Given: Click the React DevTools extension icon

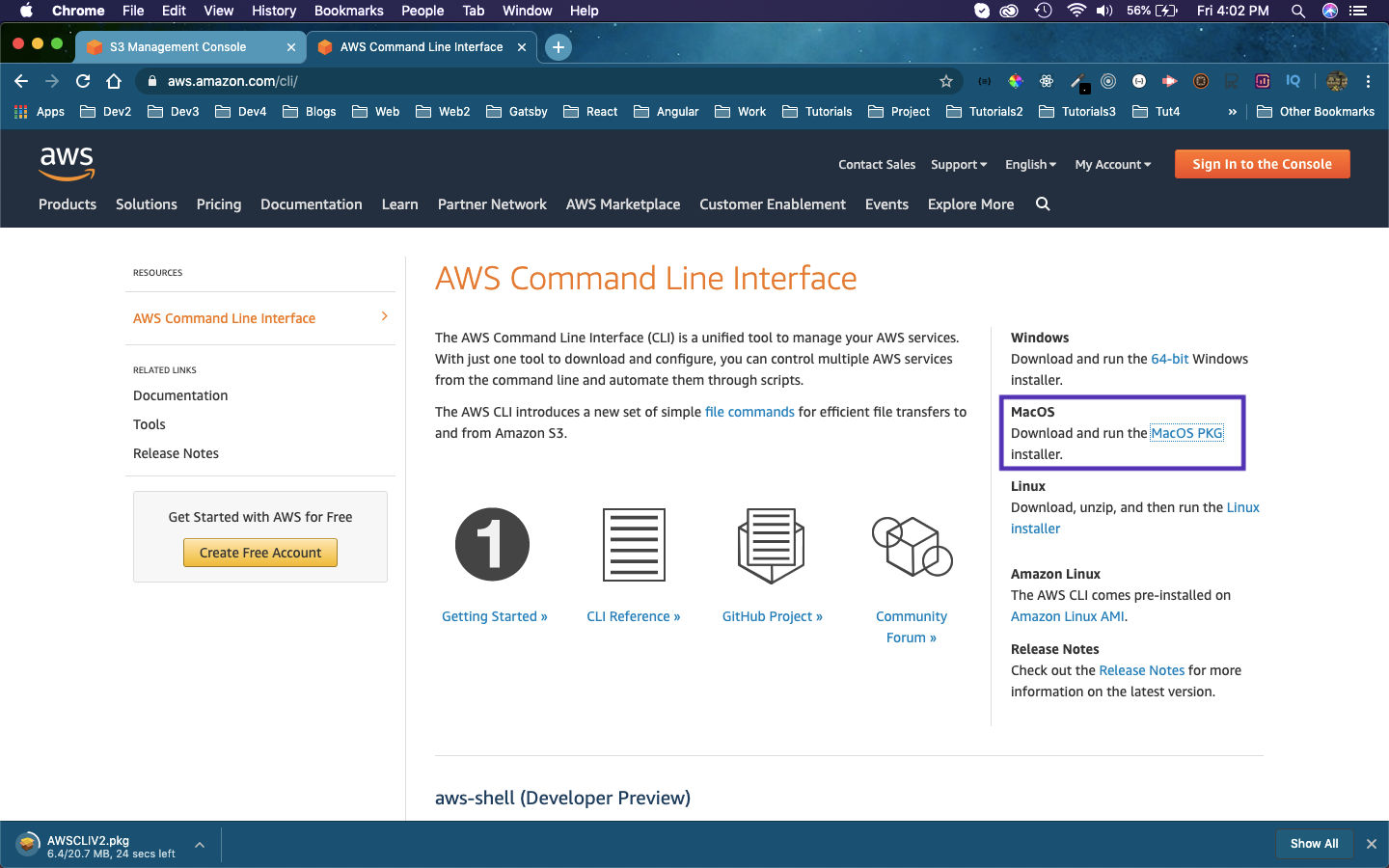Looking at the screenshot, I should coord(1047,81).
